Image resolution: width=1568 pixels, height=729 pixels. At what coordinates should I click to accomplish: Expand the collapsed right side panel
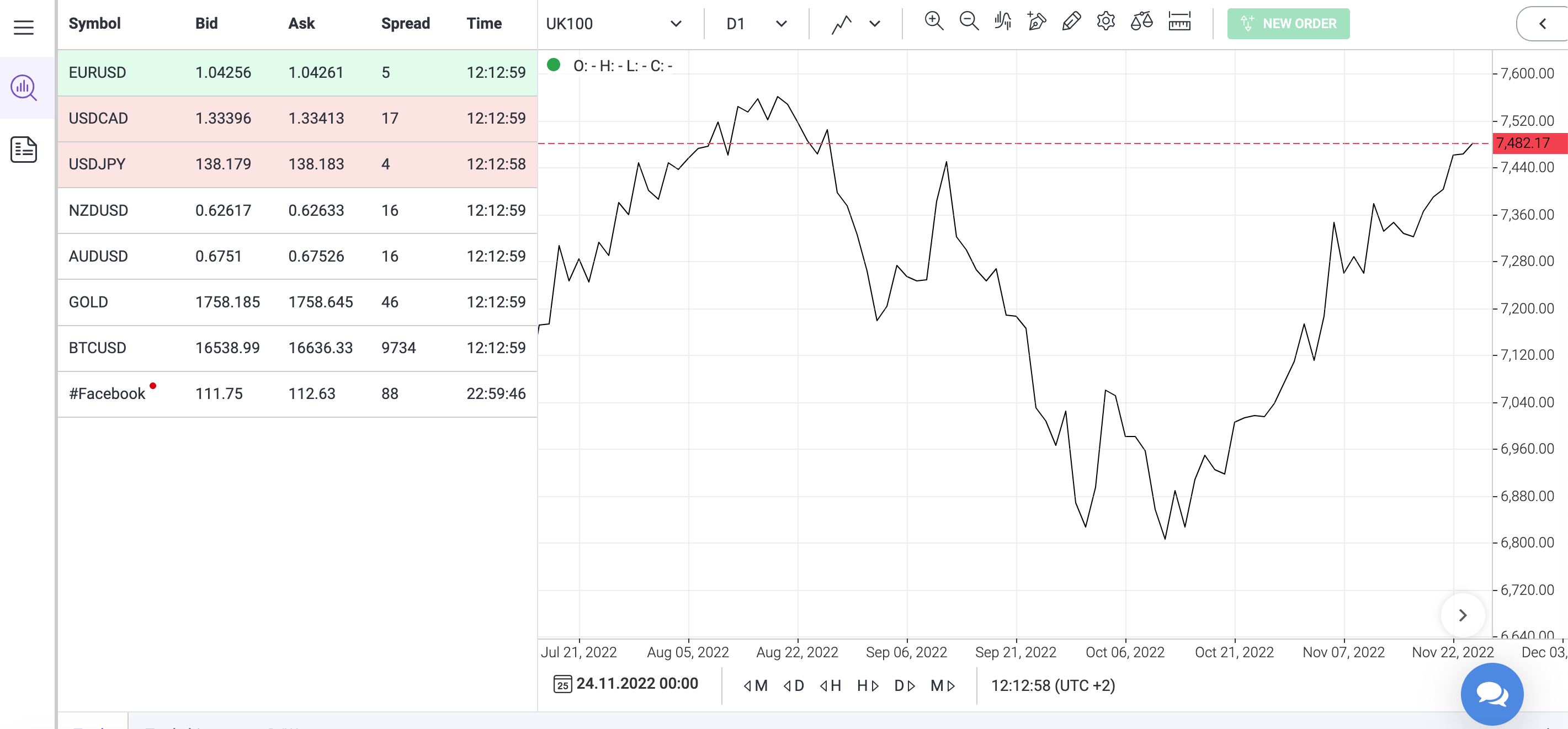pyautogui.click(x=1543, y=24)
